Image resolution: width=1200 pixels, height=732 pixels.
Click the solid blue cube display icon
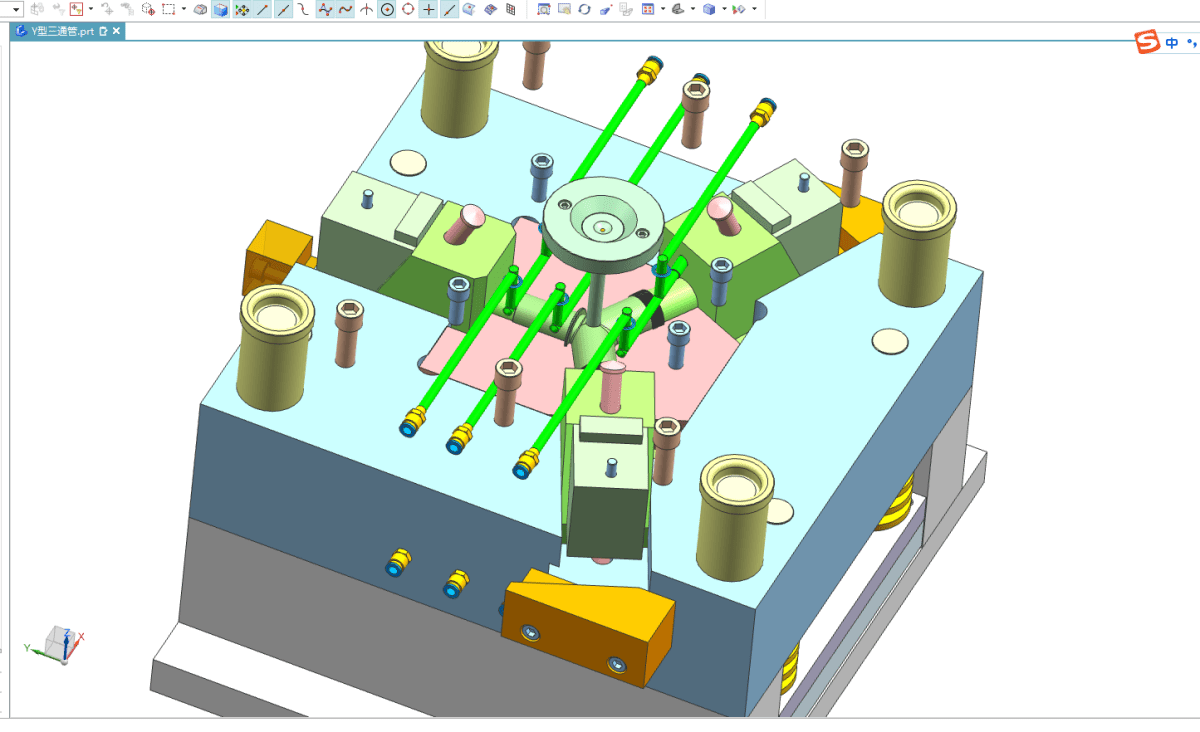pyautogui.click(x=220, y=9)
